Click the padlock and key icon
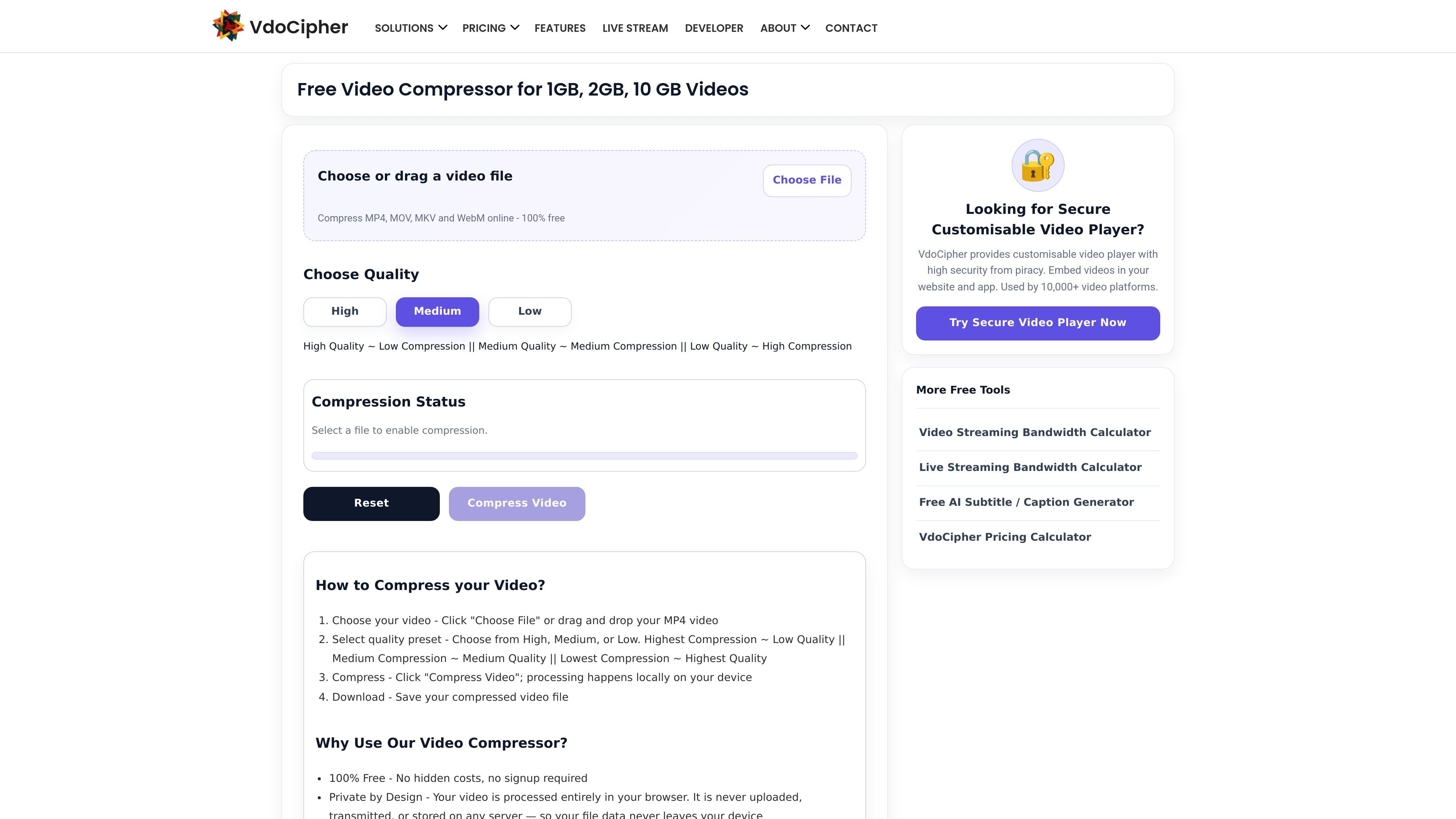The width and height of the screenshot is (1456, 819). (x=1038, y=166)
